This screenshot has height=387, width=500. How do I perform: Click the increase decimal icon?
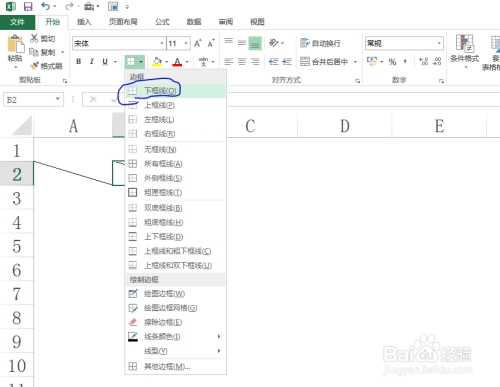tap(424, 62)
